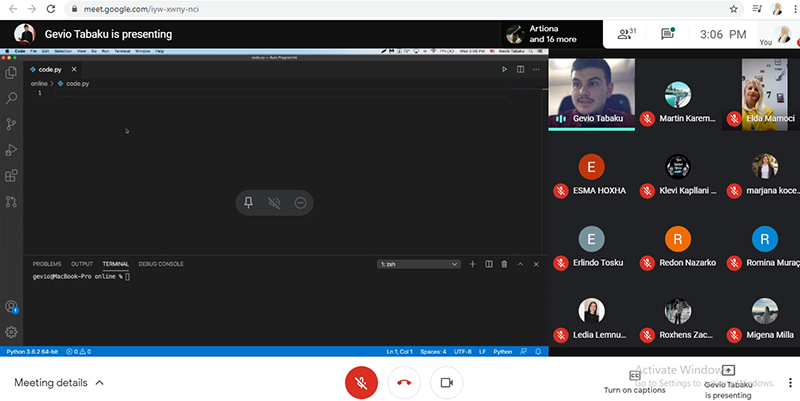The width and height of the screenshot is (800, 401).
Task: Unmute your microphone
Action: pos(361,382)
